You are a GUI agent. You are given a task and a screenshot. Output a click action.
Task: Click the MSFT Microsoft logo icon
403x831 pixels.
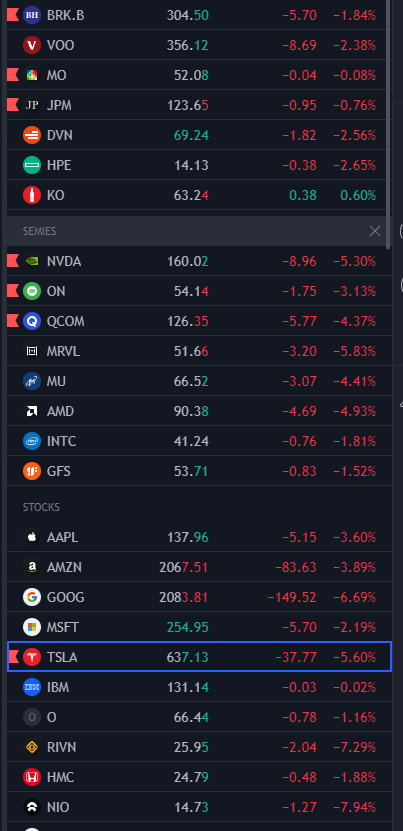coord(32,627)
